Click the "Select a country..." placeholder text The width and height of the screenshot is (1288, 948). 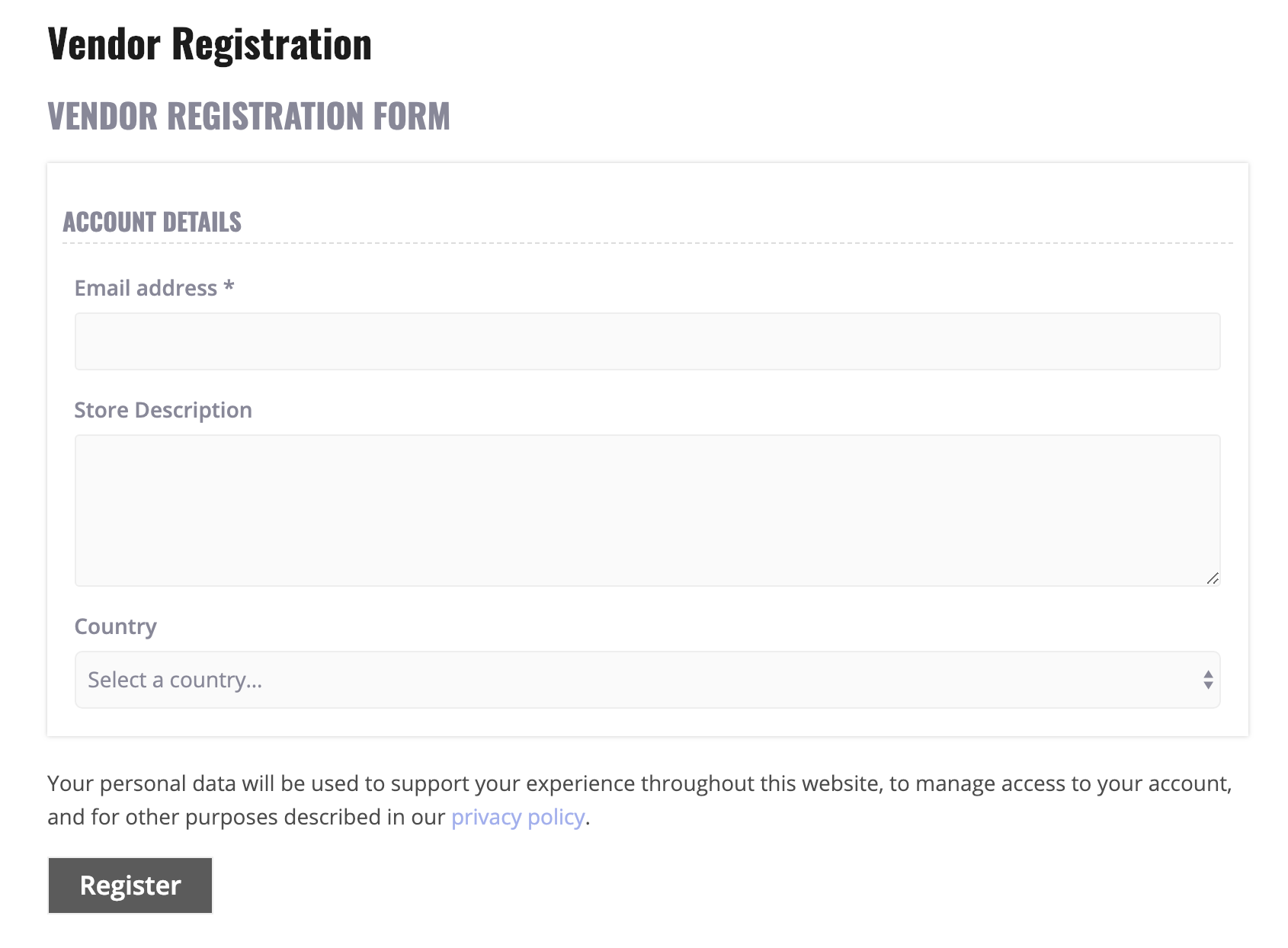pos(175,680)
